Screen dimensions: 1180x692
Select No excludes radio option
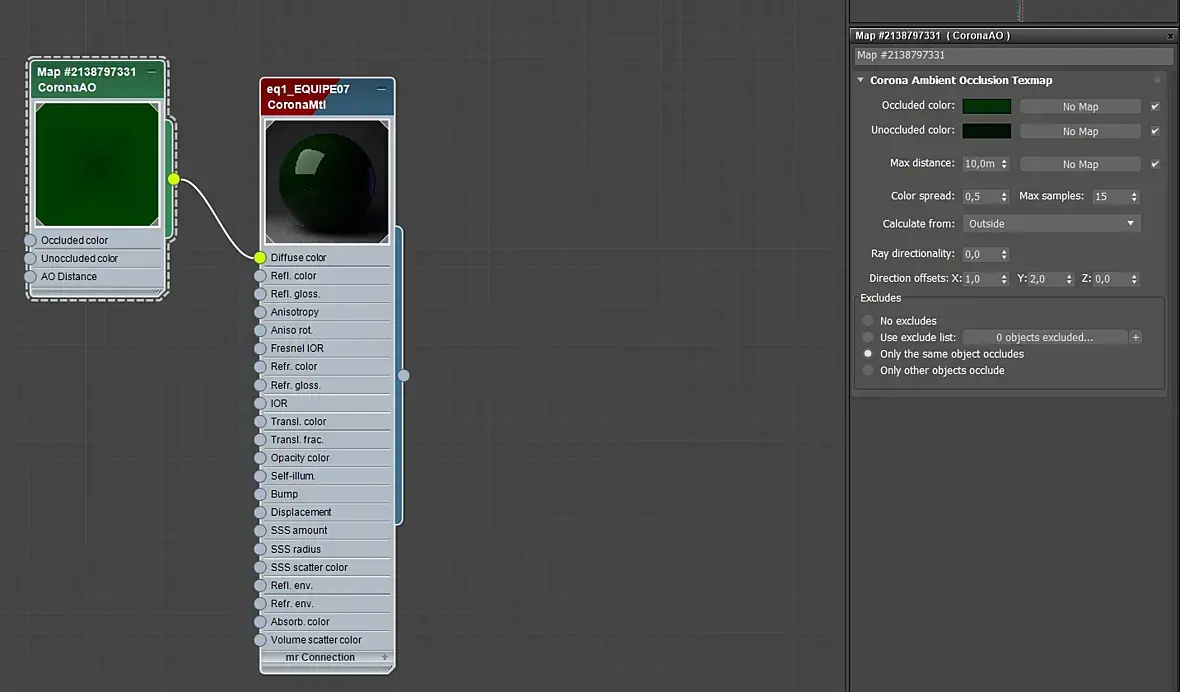coord(868,320)
